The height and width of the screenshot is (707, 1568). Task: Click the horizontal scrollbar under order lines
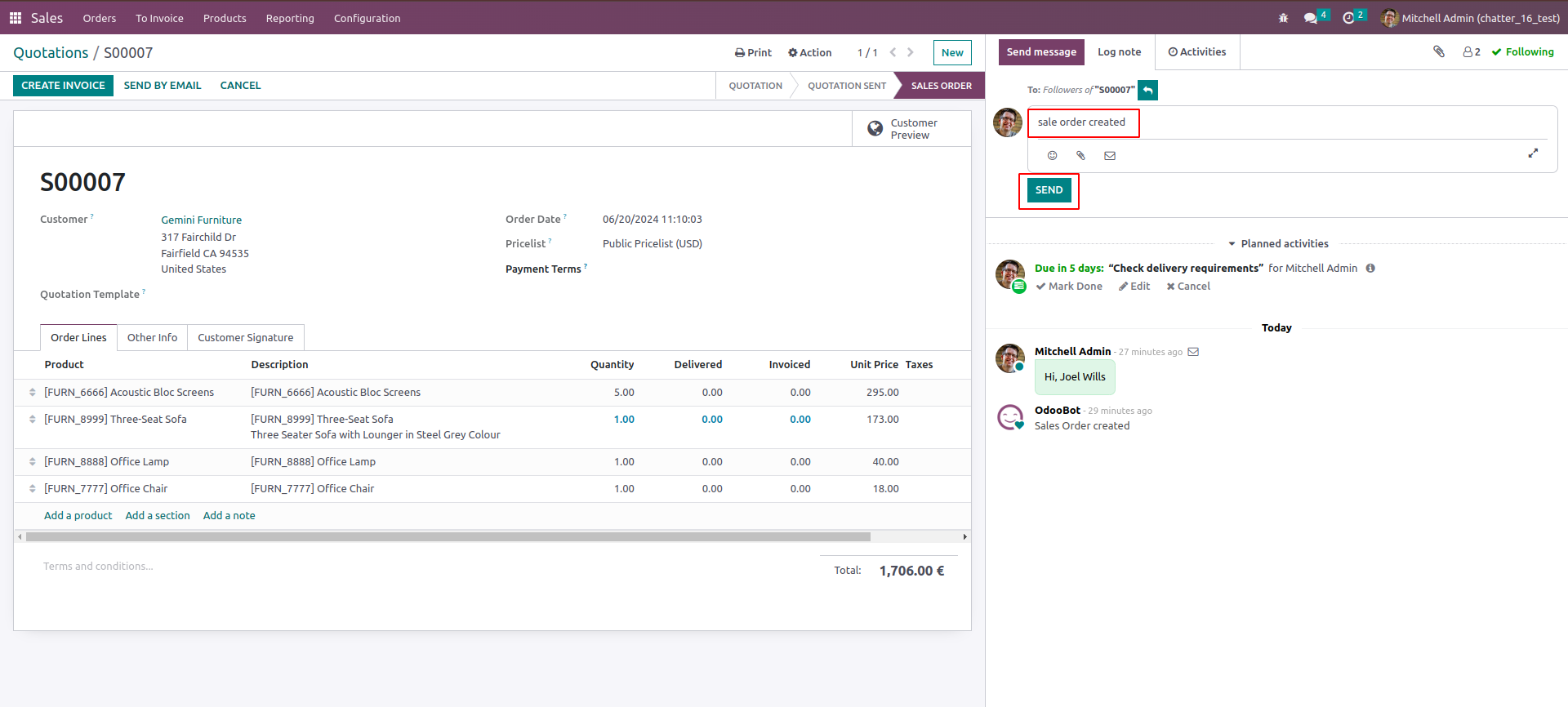(x=448, y=537)
